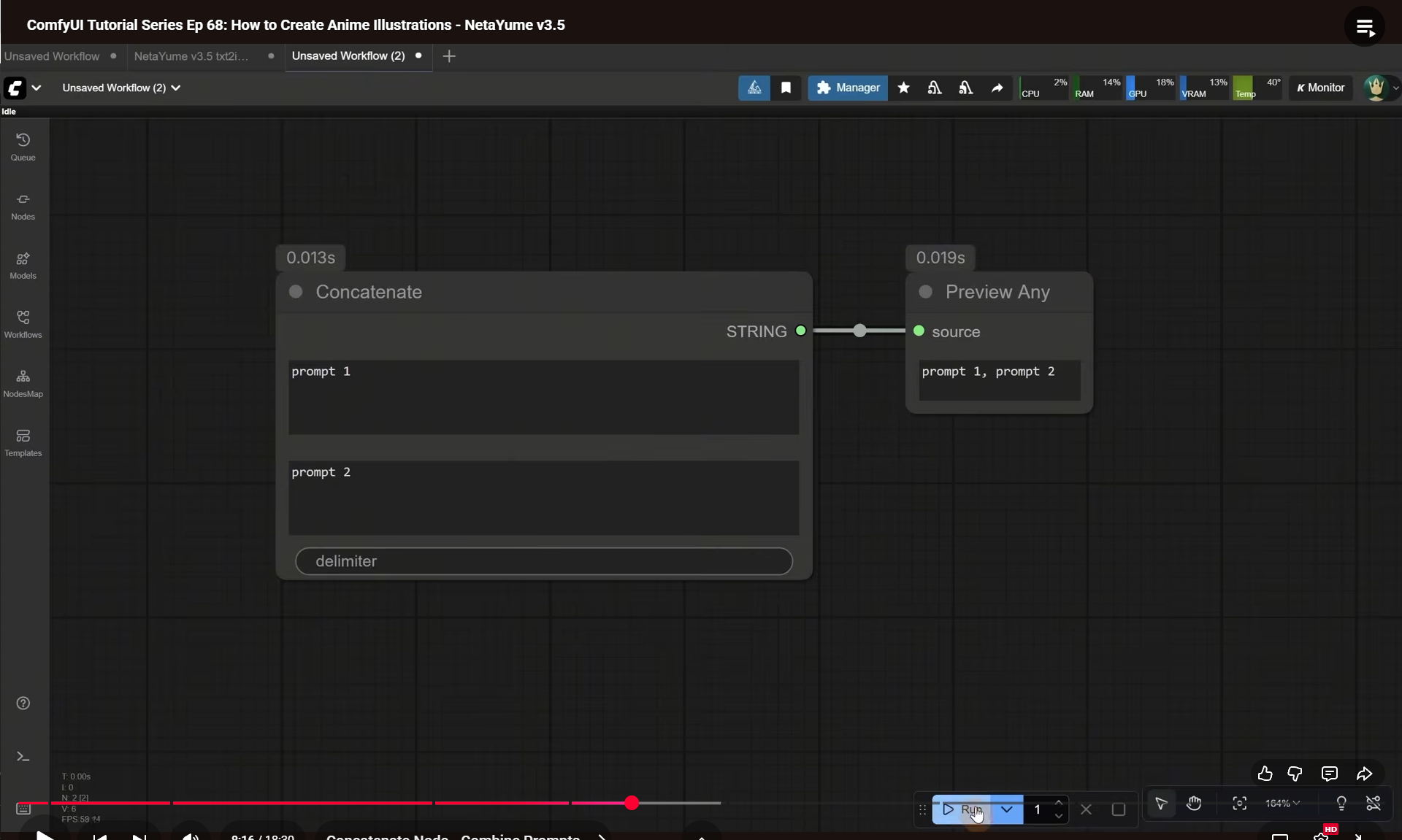Open the 164% zoom level dropdown
This screenshot has height=840, width=1402.
coord(1282,804)
